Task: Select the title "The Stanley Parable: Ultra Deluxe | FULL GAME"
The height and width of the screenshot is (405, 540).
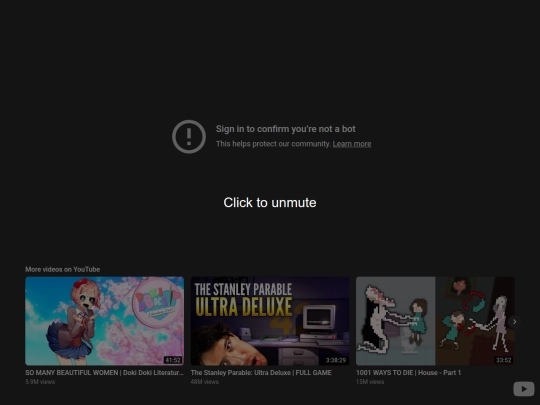Action: point(261,373)
